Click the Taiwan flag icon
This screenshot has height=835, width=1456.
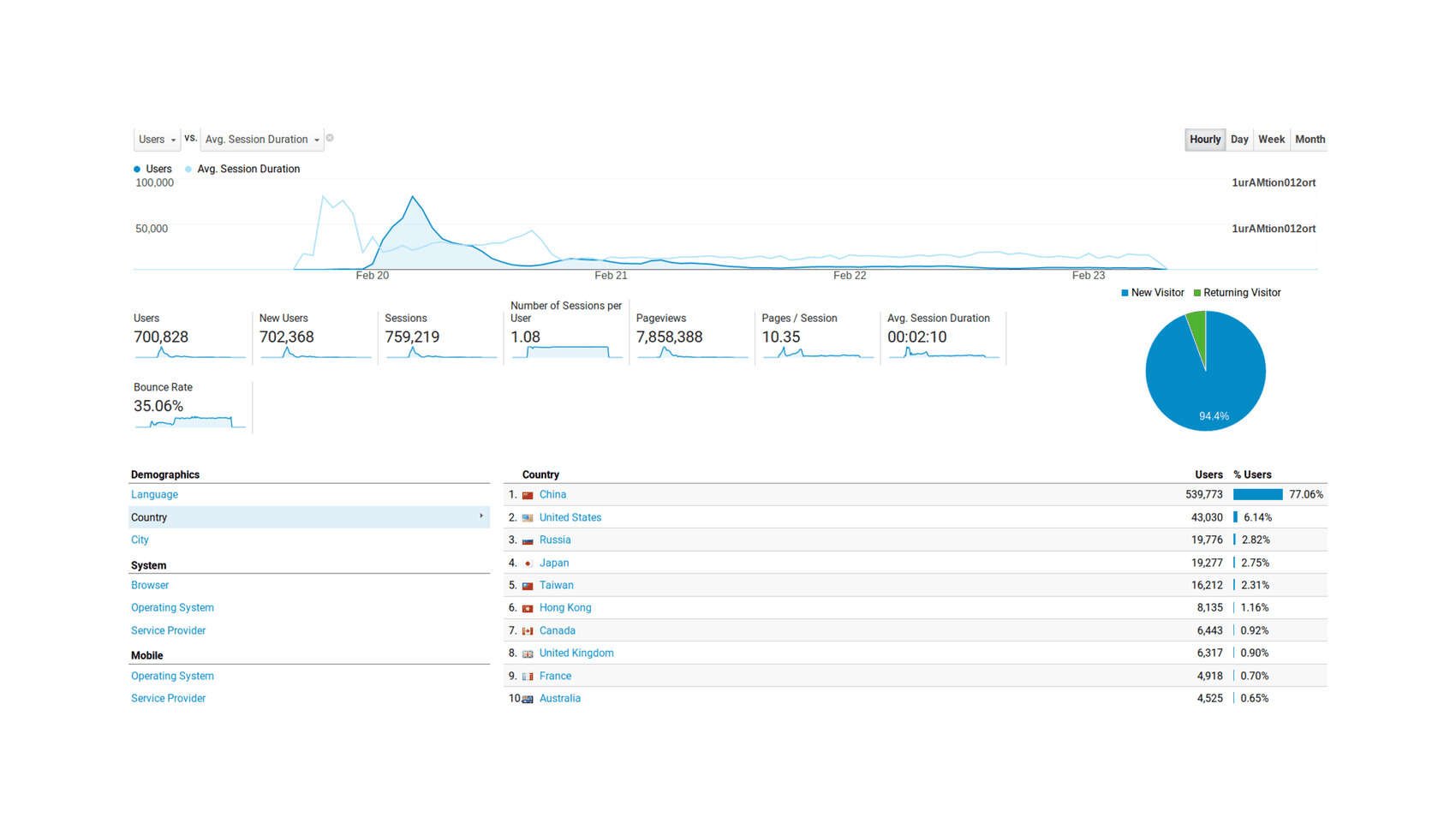pos(528,585)
